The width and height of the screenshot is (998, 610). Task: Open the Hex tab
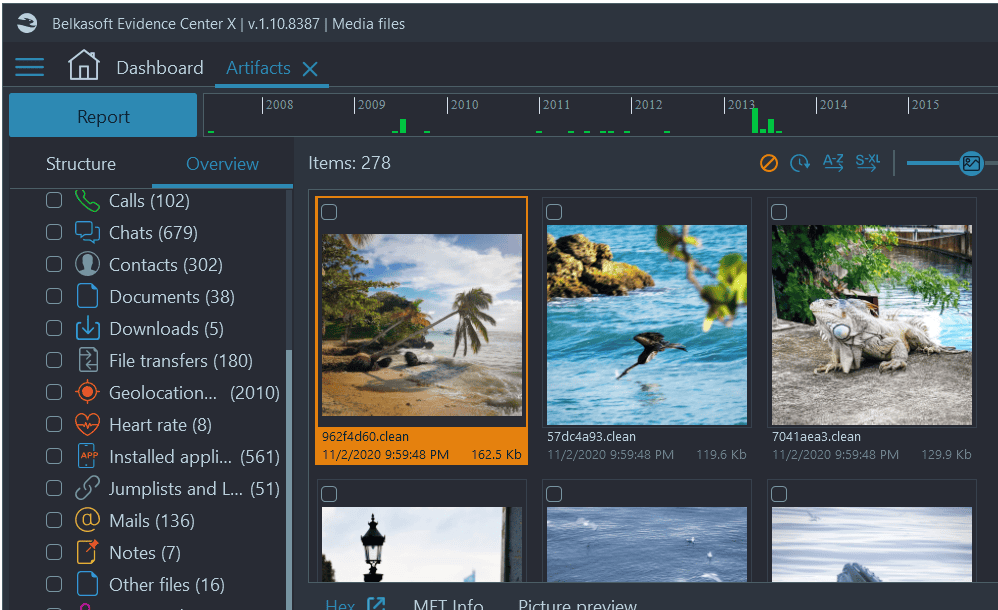click(x=340, y=604)
